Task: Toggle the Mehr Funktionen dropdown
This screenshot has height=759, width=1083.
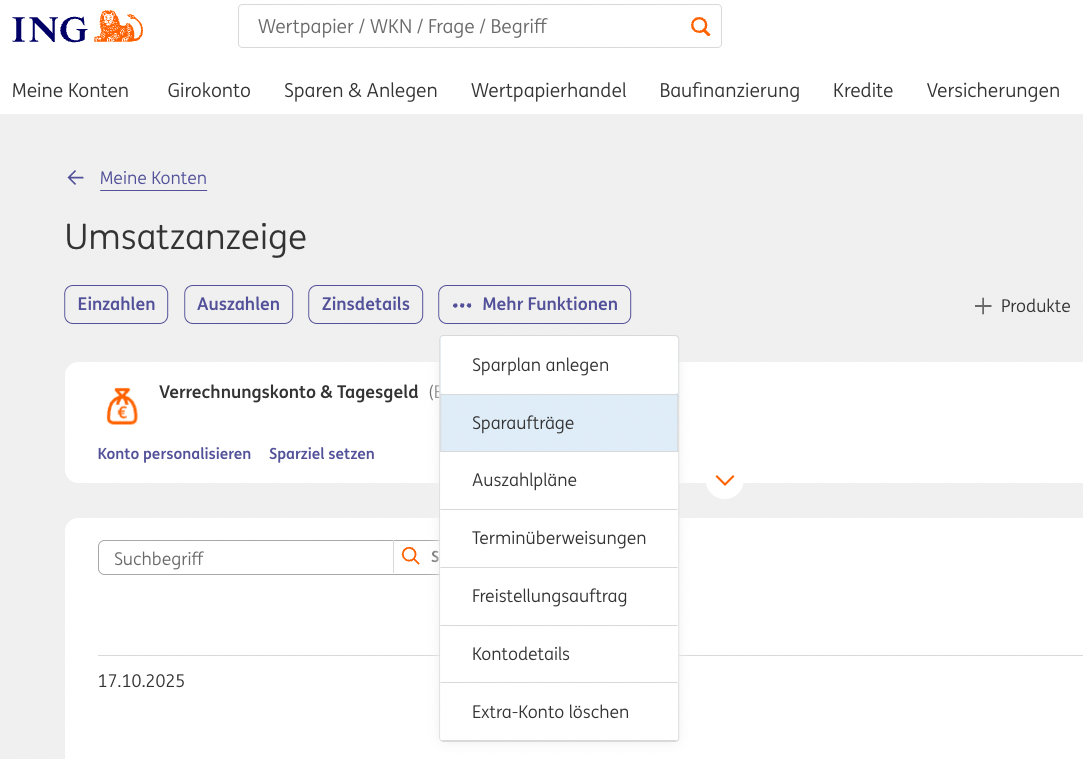Action: [x=534, y=305]
